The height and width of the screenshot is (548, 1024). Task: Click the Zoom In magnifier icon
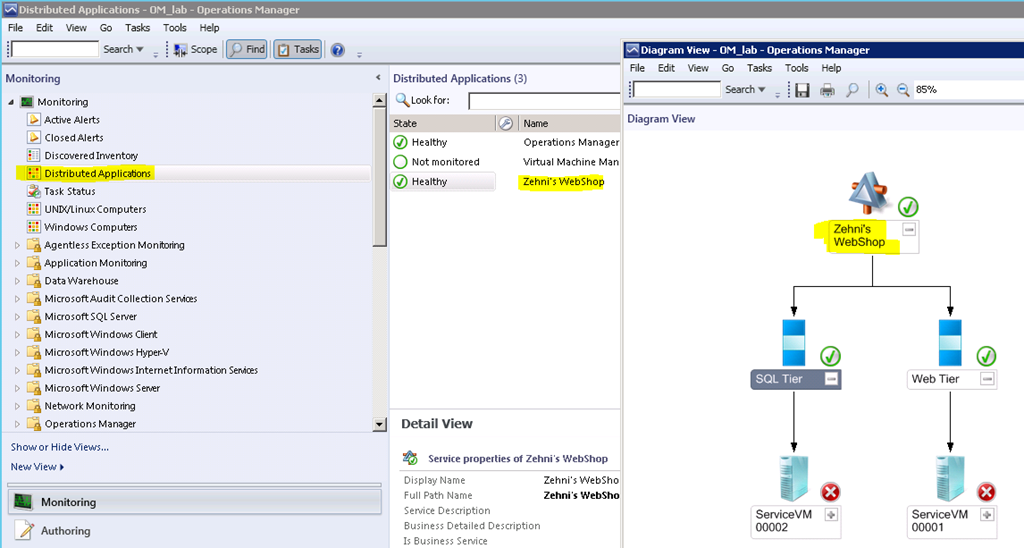(x=881, y=90)
